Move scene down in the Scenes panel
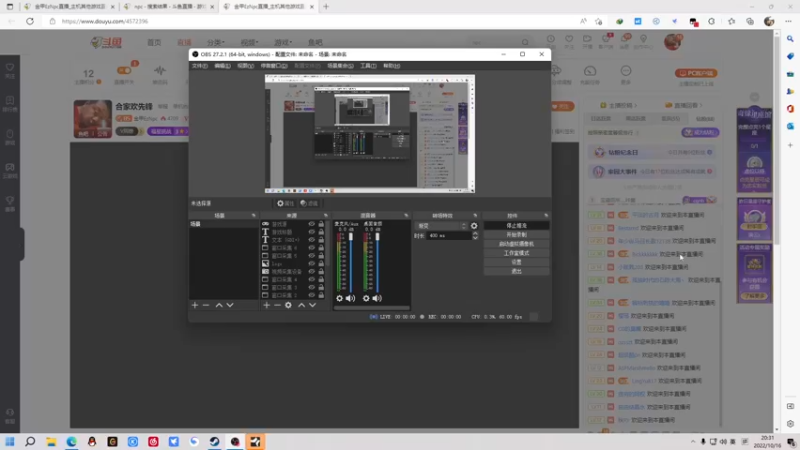 pos(230,305)
